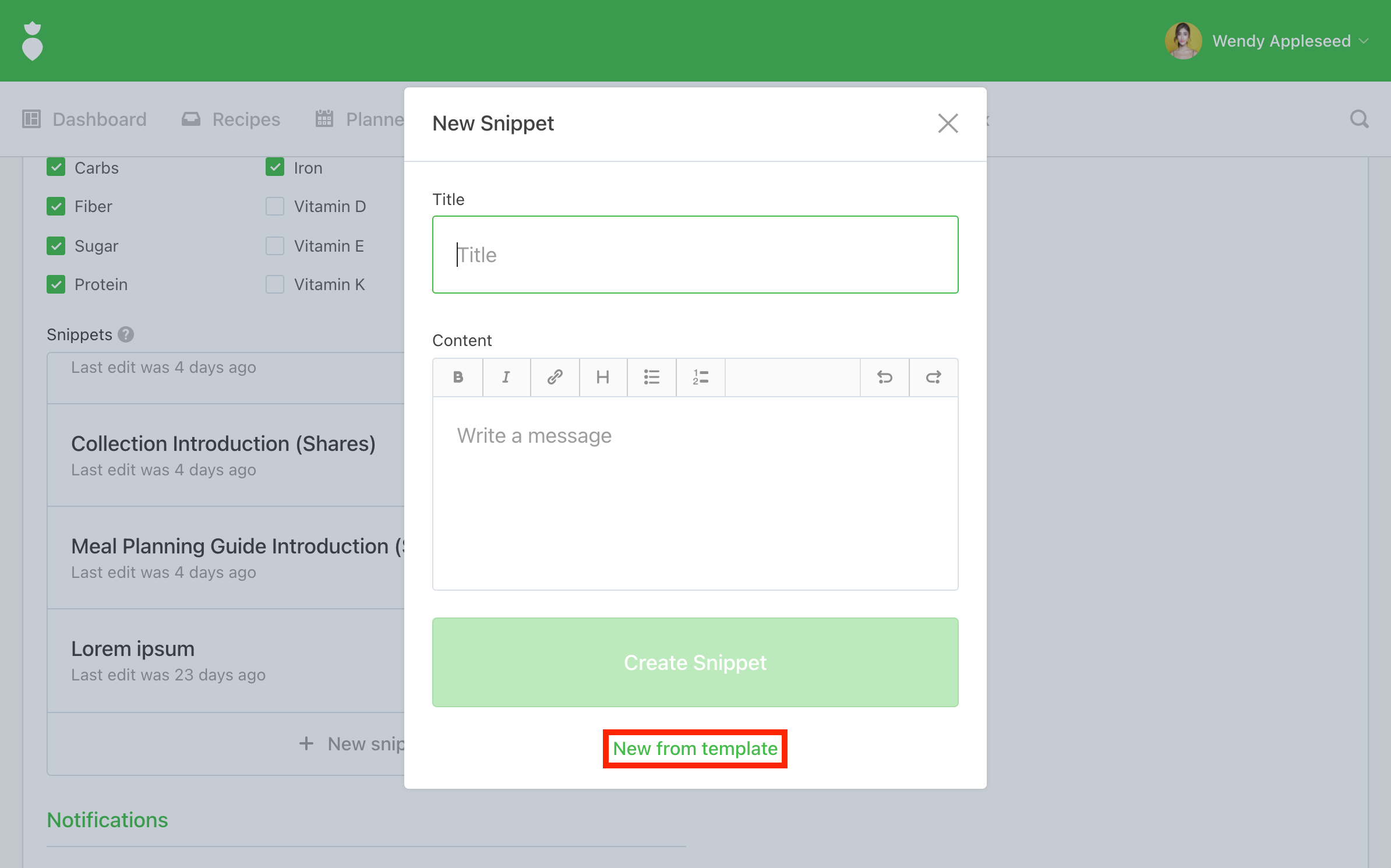
Task: Apply heading style with H icon
Action: (603, 377)
